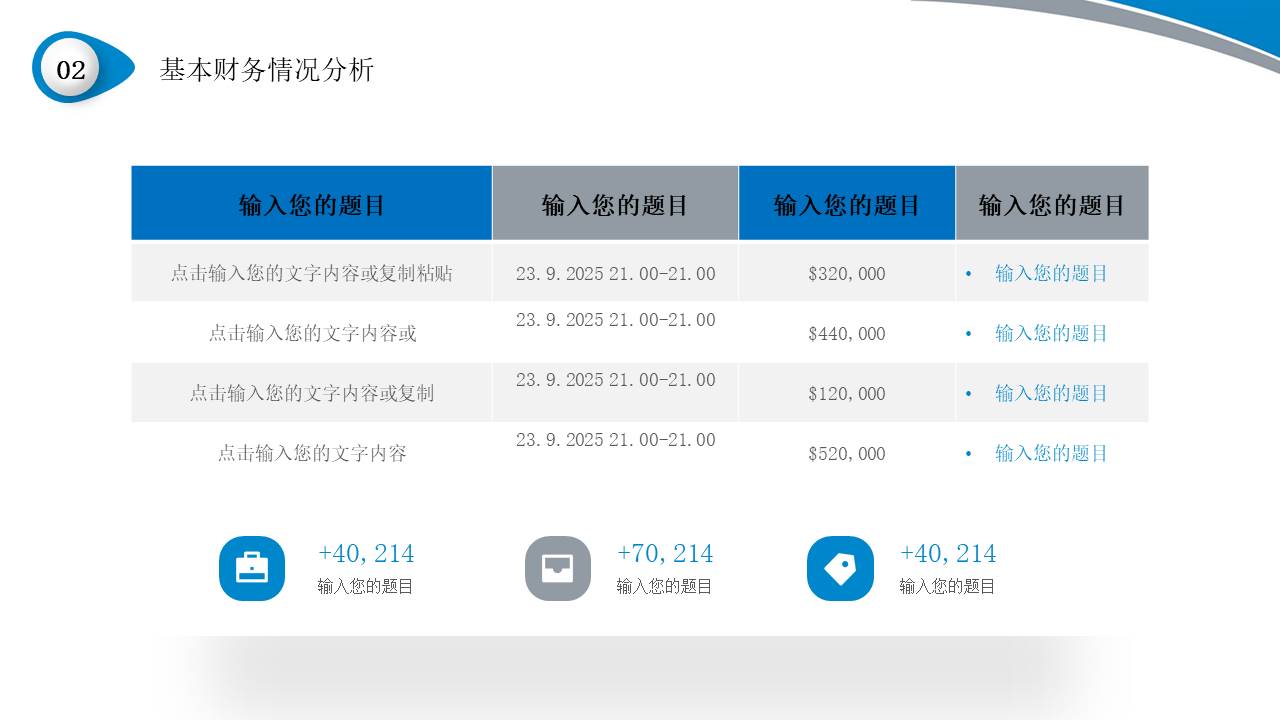The width and height of the screenshot is (1280, 720).
Task: Click the bullet marker in fourth row
Action: pos(967,453)
